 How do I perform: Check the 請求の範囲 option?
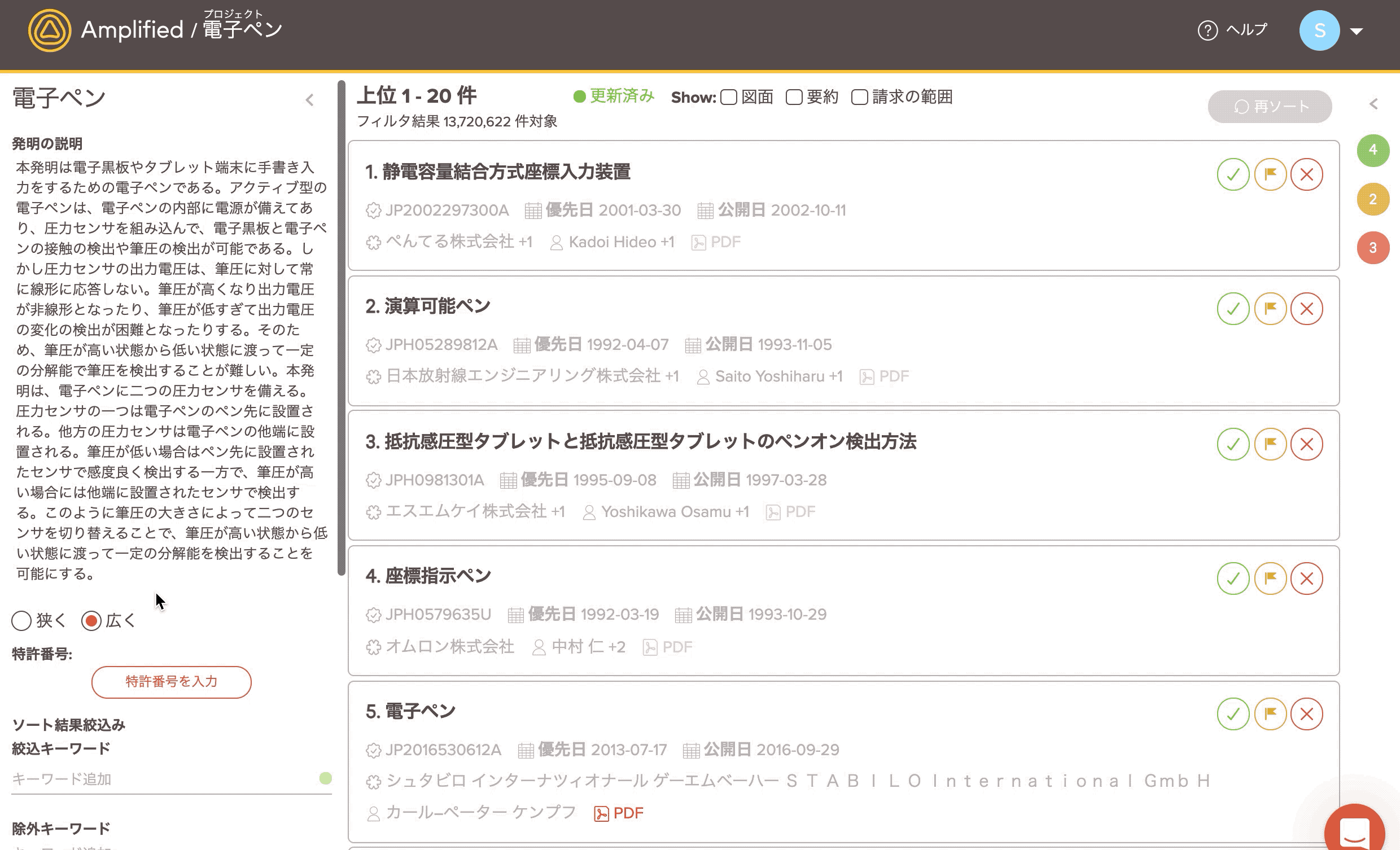tap(859, 97)
